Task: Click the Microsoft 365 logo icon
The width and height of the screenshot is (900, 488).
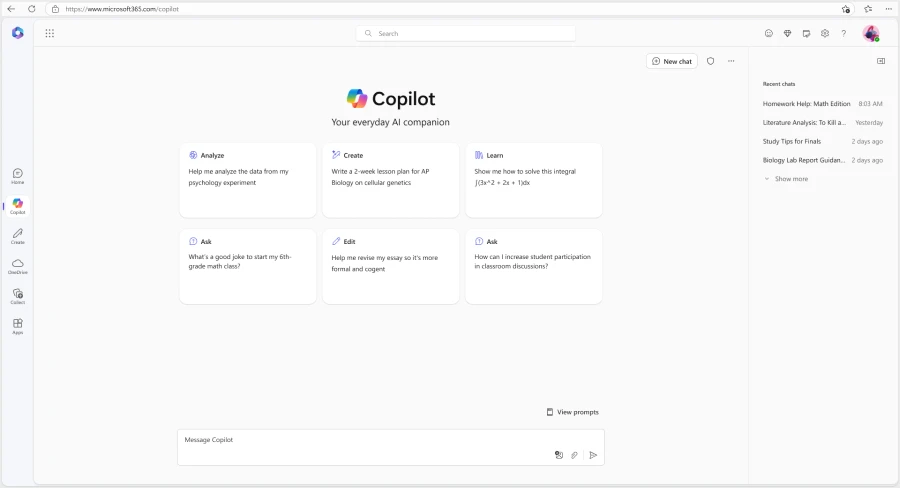Action: (x=18, y=33)
